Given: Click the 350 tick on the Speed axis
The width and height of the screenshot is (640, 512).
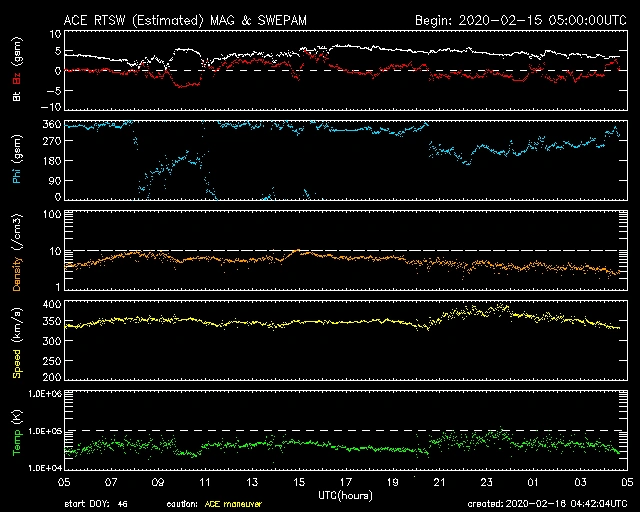Looking at the screenshot, I should (x=52, y=322).
